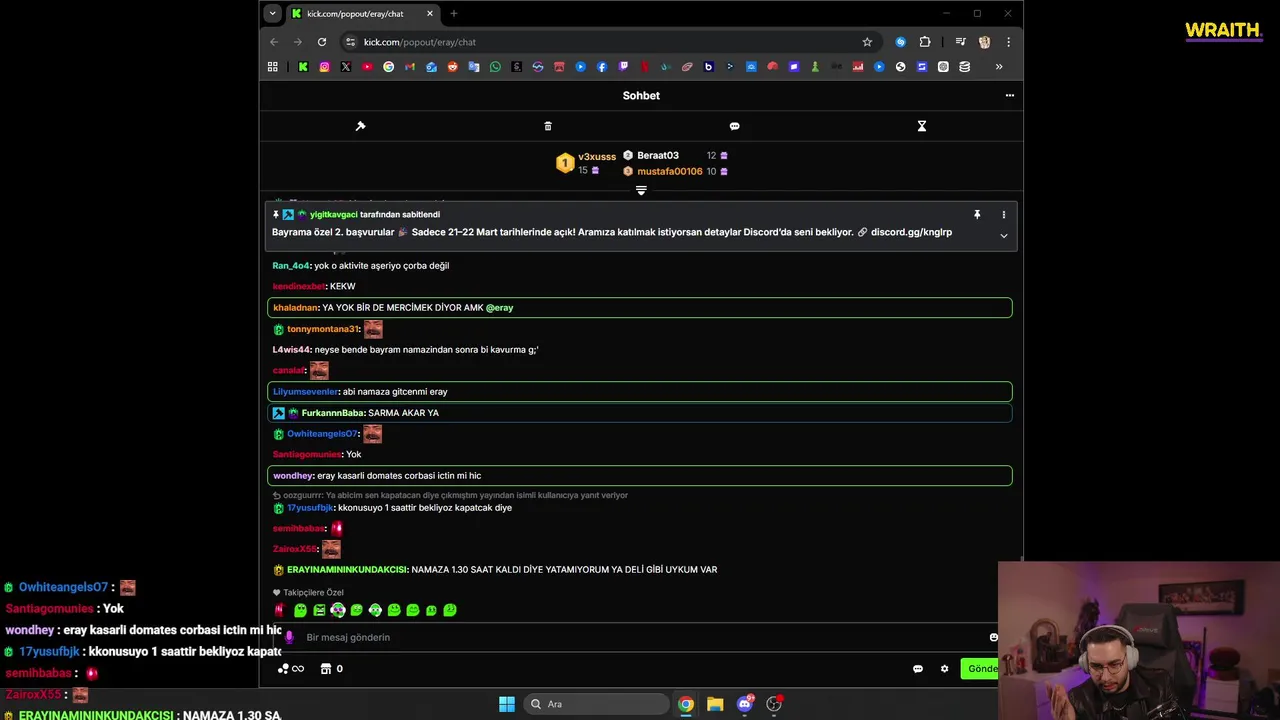Open the tab search dropdown in Chrome

click(x=272, y=14)
